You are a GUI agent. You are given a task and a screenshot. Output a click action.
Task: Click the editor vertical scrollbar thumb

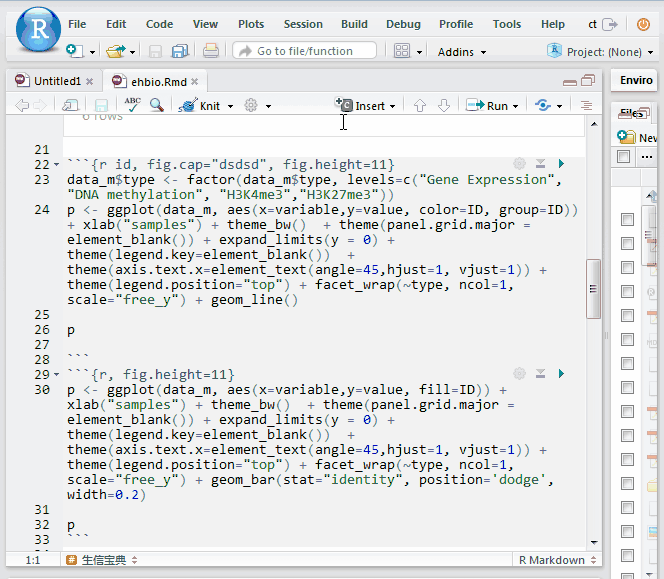(x=593, y=288)
